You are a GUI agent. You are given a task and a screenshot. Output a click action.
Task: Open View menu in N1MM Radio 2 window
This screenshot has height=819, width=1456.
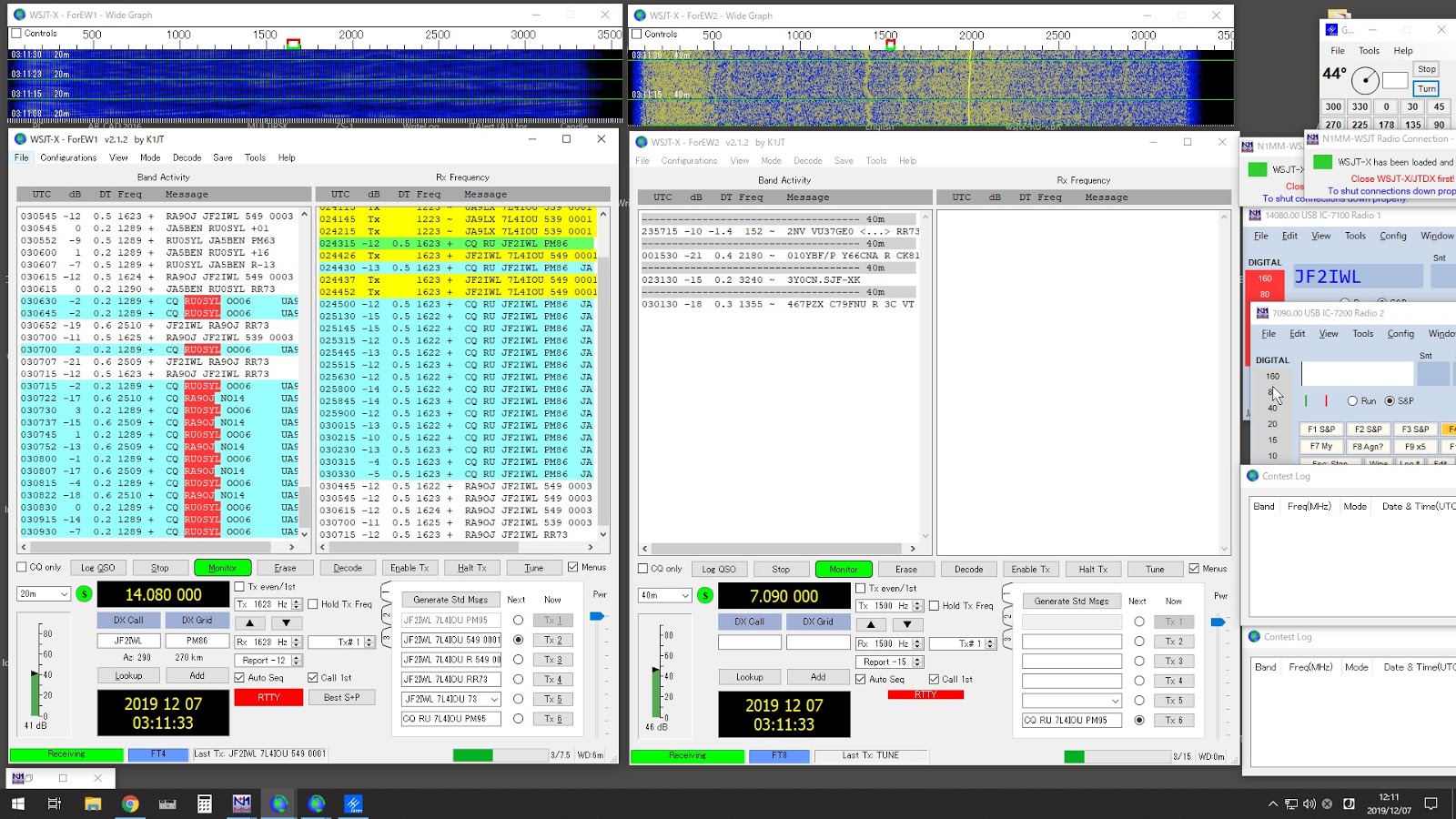tap(1329, 334)
